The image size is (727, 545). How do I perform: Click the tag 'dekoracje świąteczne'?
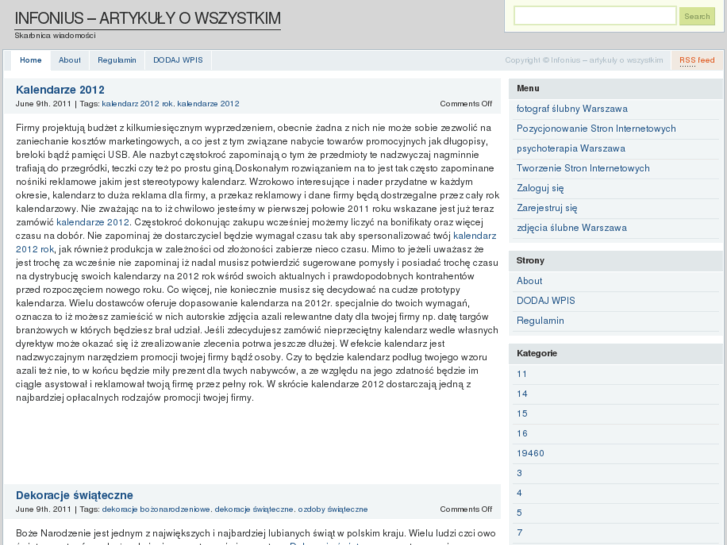(x=254, y=509)
